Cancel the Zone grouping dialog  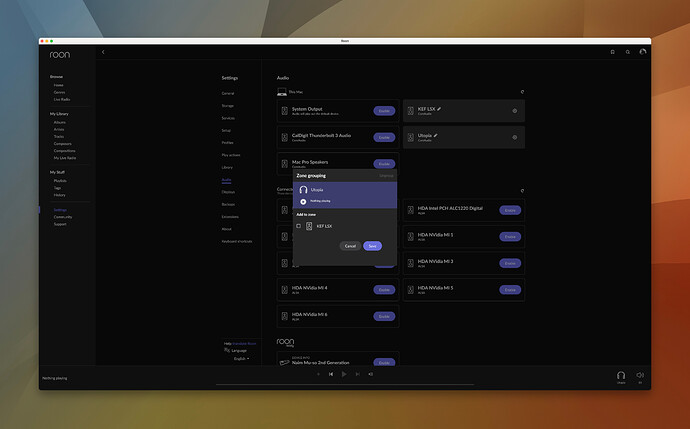(350, 246)
